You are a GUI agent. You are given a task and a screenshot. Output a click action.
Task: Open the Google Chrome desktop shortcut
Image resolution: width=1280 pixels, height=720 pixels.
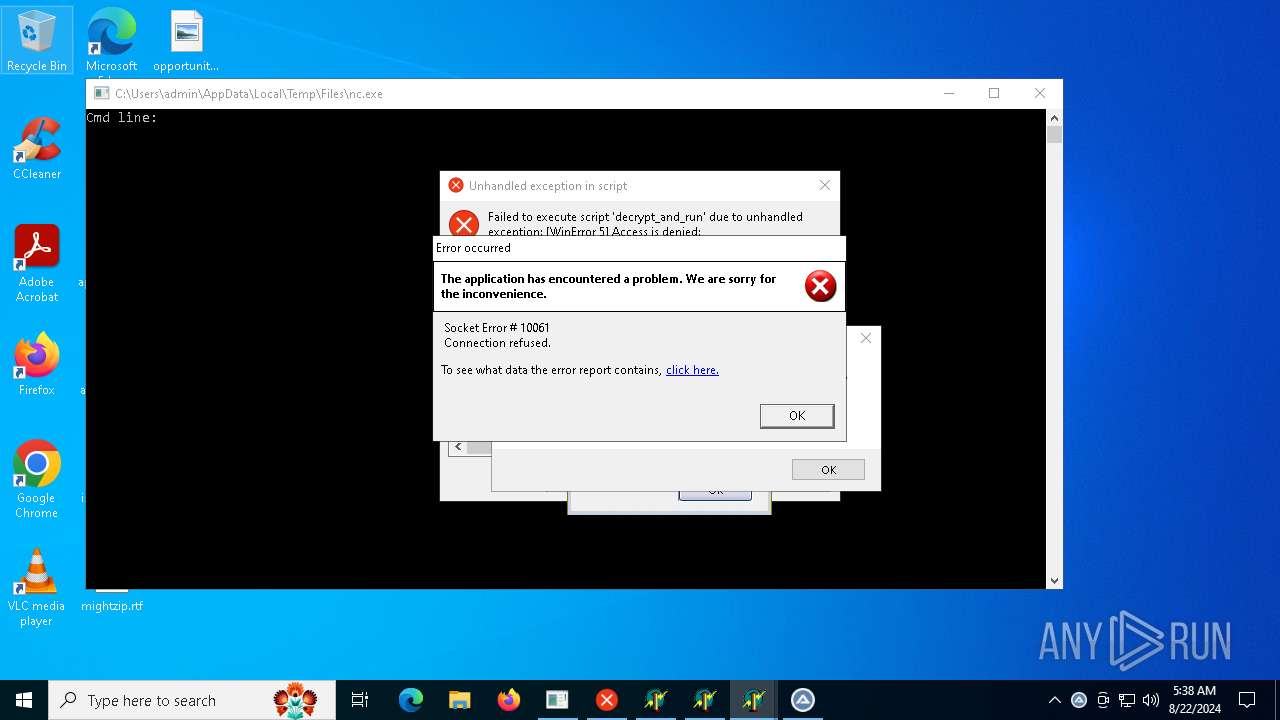coord(37,479)
